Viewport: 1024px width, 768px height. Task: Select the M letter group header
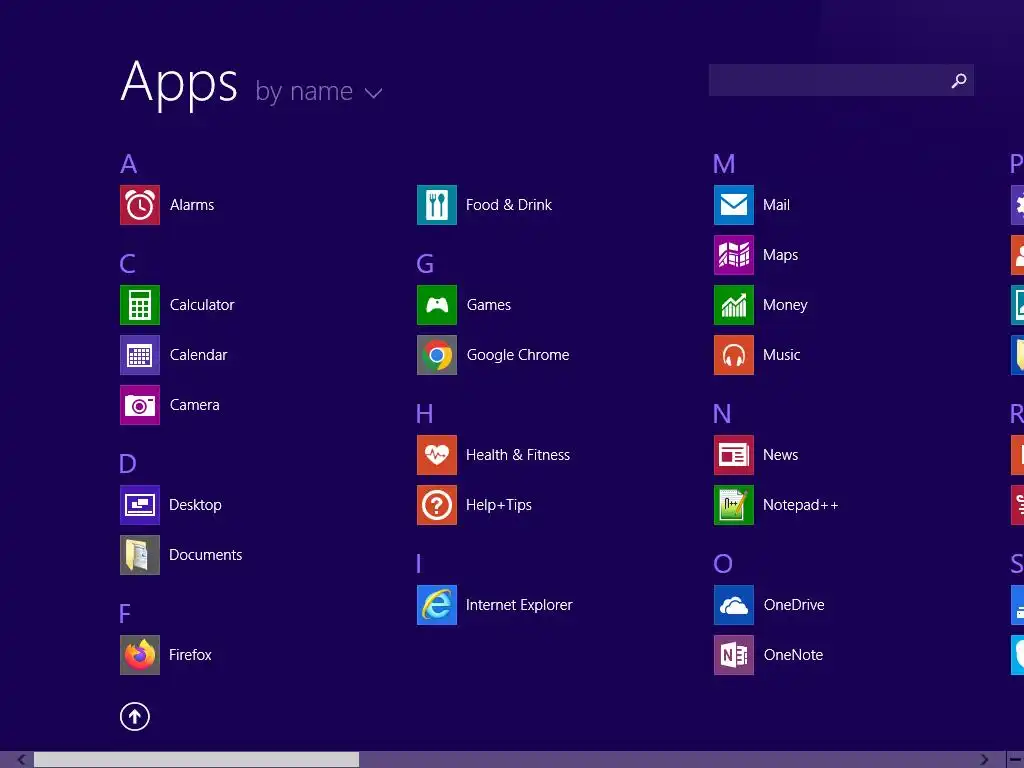[724, 164]
